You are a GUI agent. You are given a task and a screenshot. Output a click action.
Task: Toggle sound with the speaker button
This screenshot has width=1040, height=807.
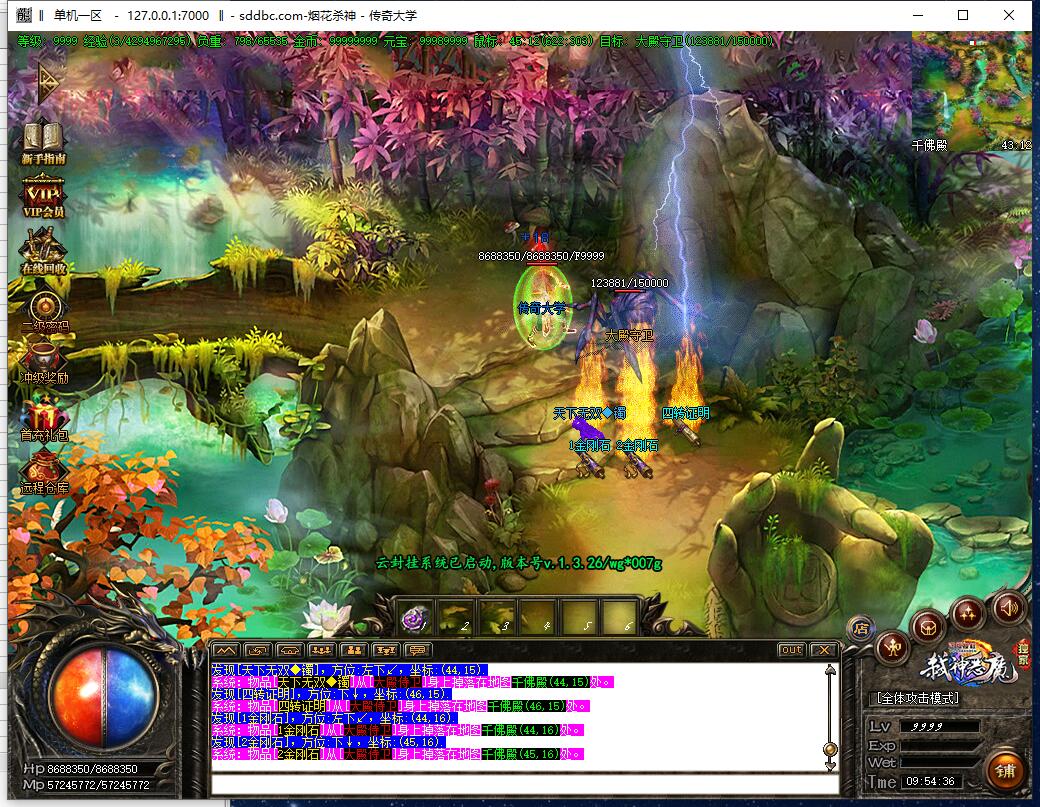tap(1009, 607)
